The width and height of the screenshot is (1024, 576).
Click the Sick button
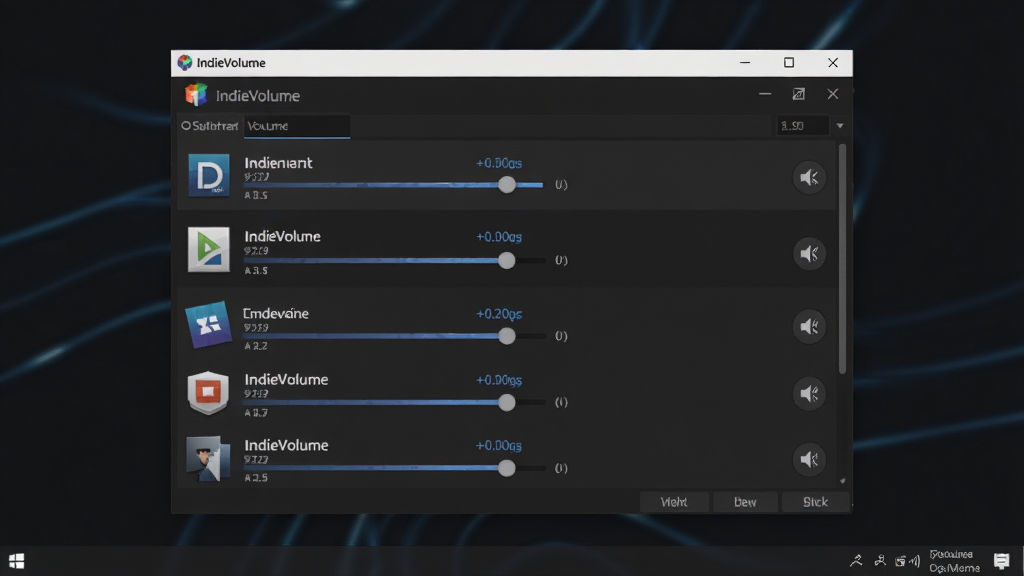(x=815, y=502)
